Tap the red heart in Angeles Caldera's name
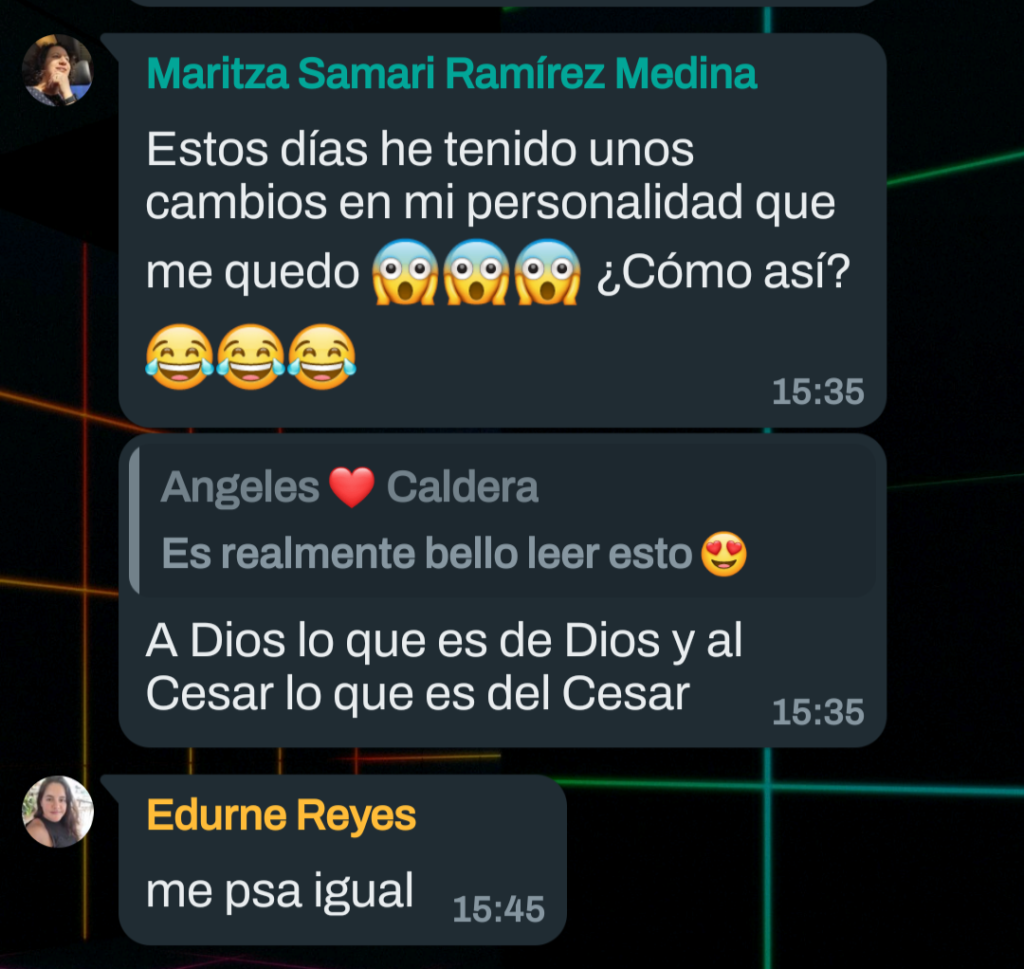1024x969 pixels. [x=352, y=488]
